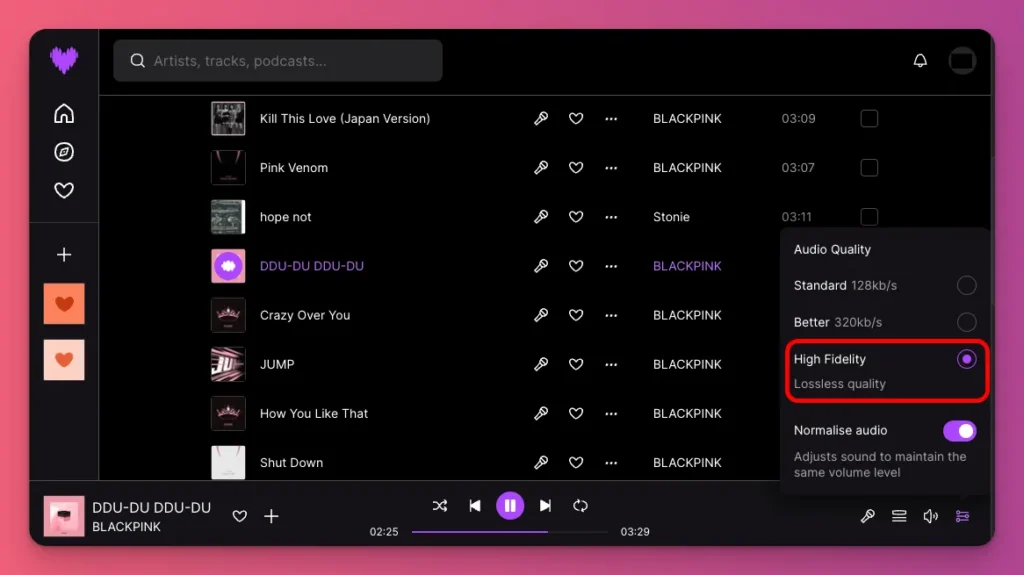This screenshot has width=1024, height=575.
Task: Show lyrics for Crazy Over You
Action: [x=541, y=315]
